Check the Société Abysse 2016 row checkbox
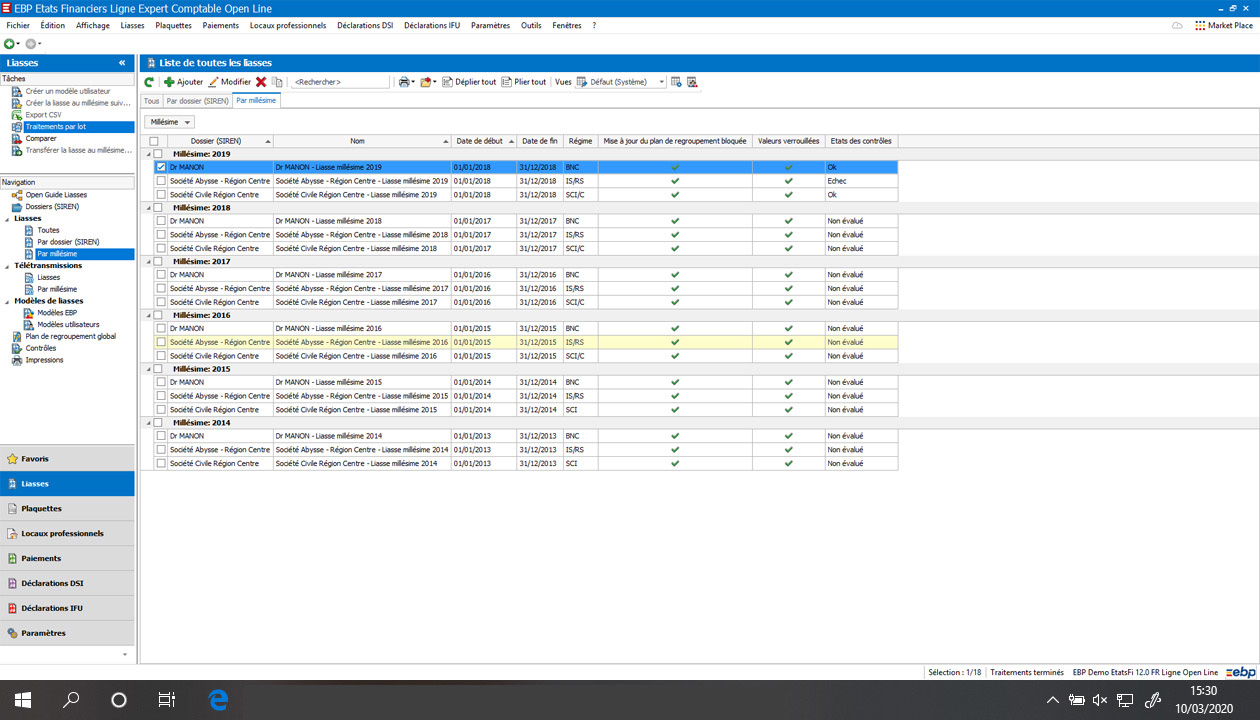Viewport: 1260px width, 720px height. (161, 342)
